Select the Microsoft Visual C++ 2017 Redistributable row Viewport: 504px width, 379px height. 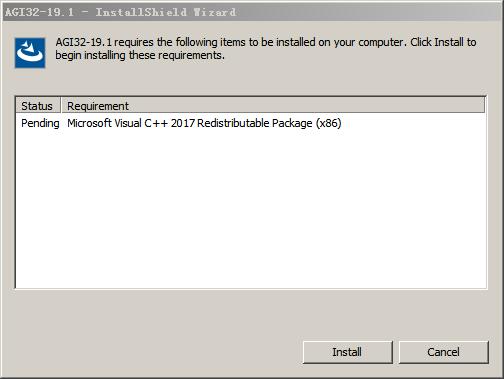click(251, 123)
